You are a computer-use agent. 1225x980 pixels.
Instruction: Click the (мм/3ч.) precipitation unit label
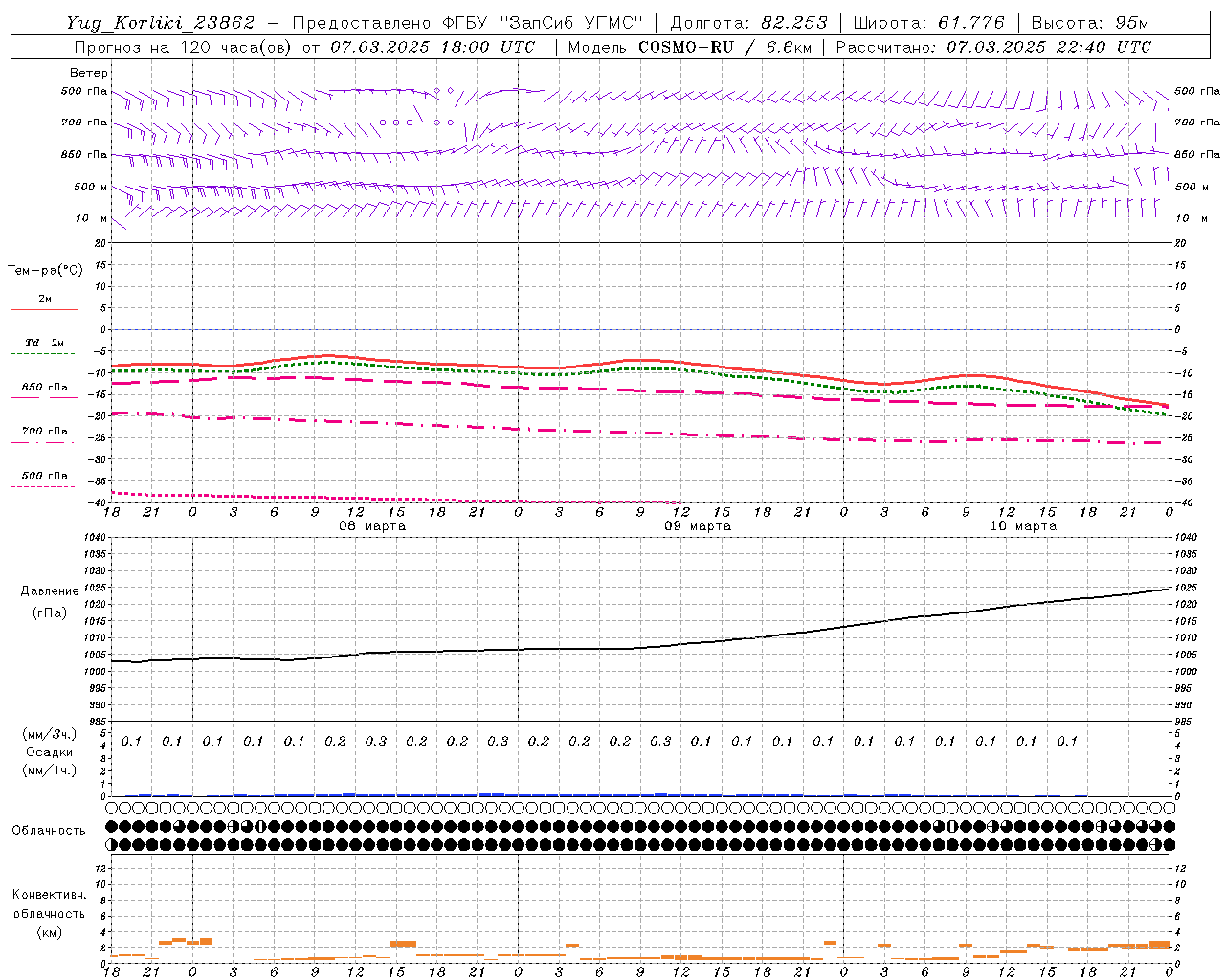(x=50, y=734)
